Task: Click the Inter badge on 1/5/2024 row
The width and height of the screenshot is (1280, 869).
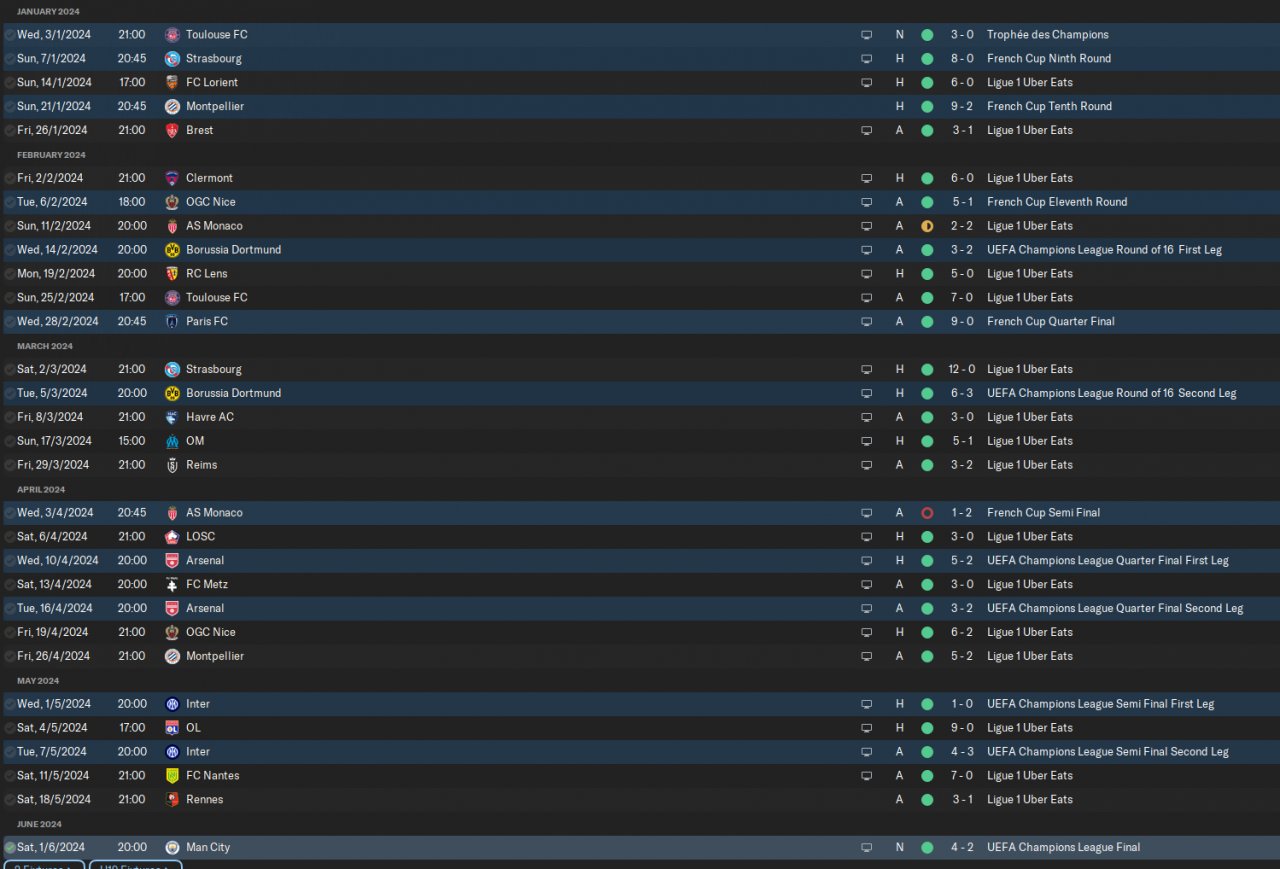Action: [x=172, y=704]
